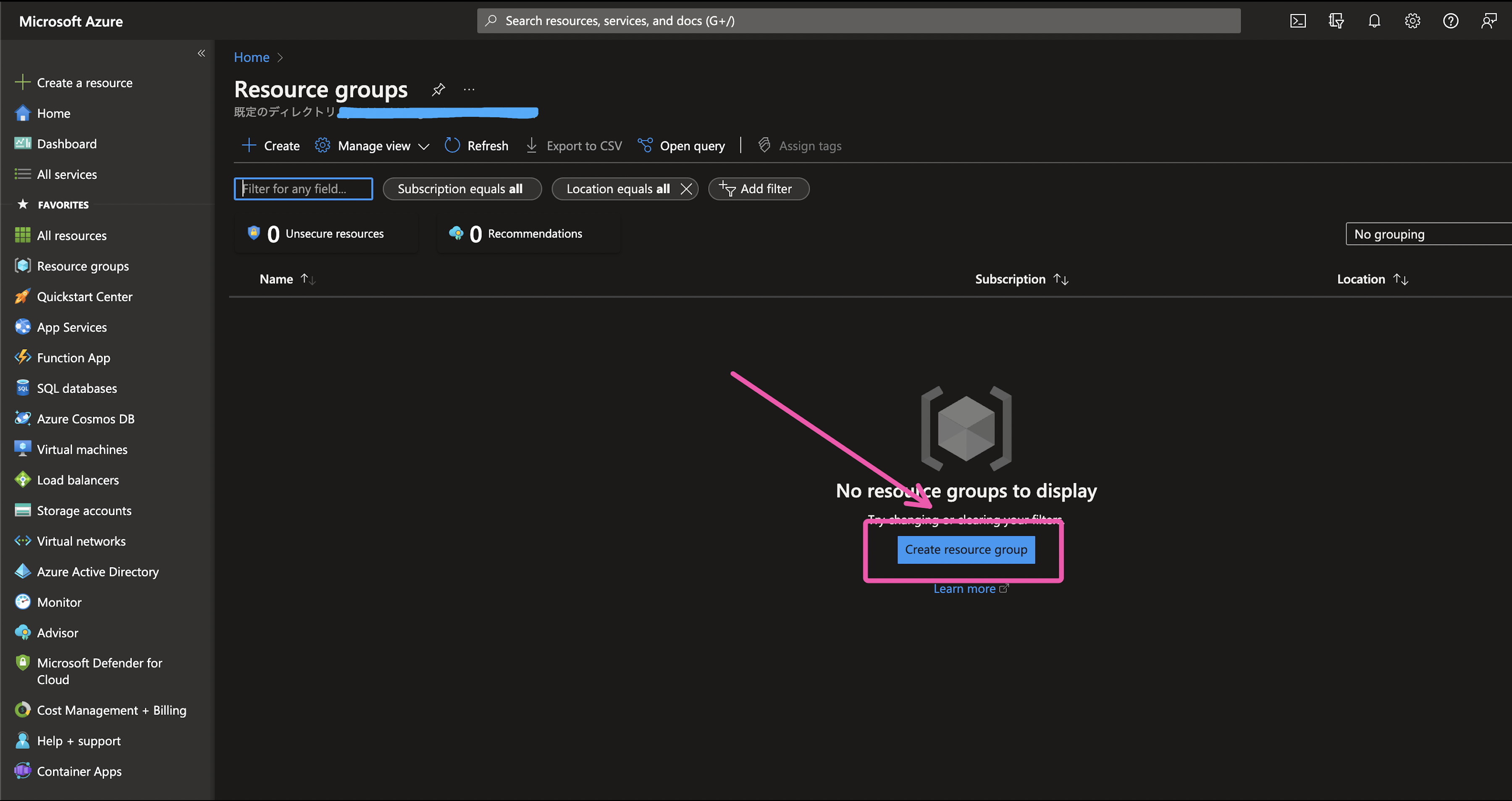Collapse the left sidebar menu
This screenshot has height=801, width=1512.
pyautogui.click(x=201, y=53)
